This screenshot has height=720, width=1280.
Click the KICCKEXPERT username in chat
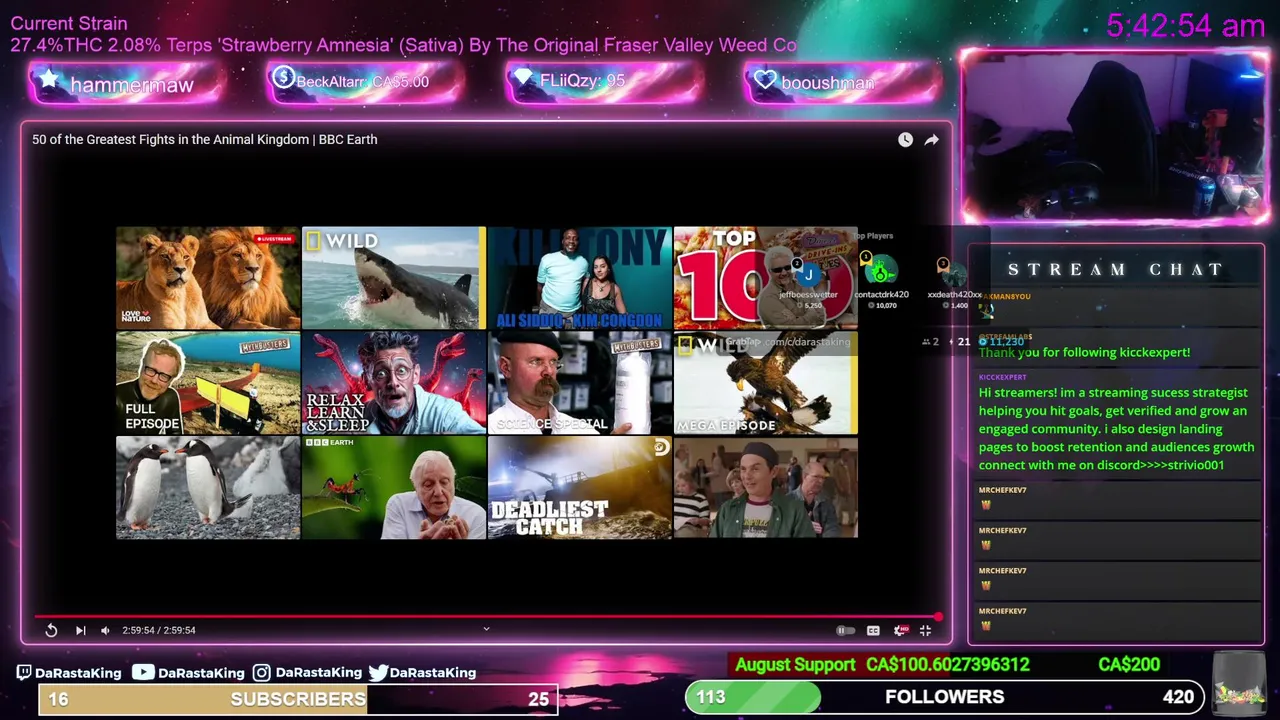pyautogui.click(x=1002, y=377)
